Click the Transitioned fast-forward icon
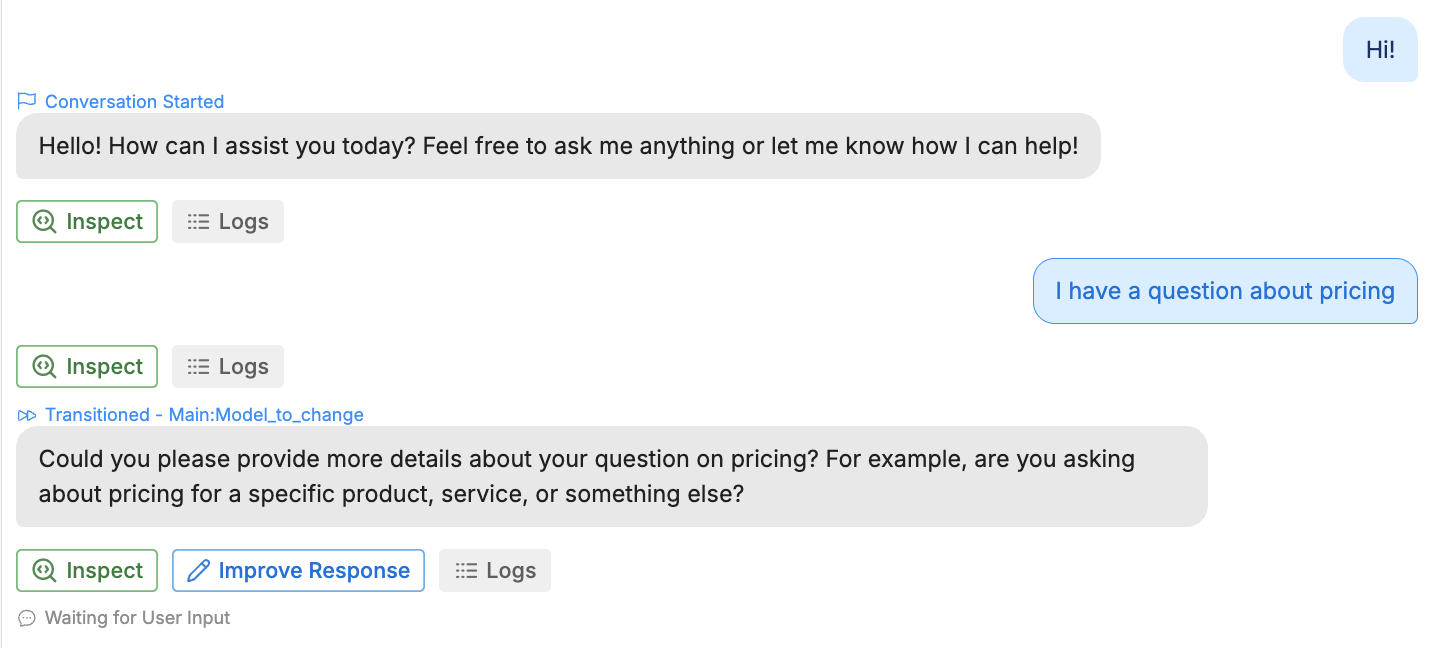Viewport: 1430px width, 648px height. pos(27,415)
